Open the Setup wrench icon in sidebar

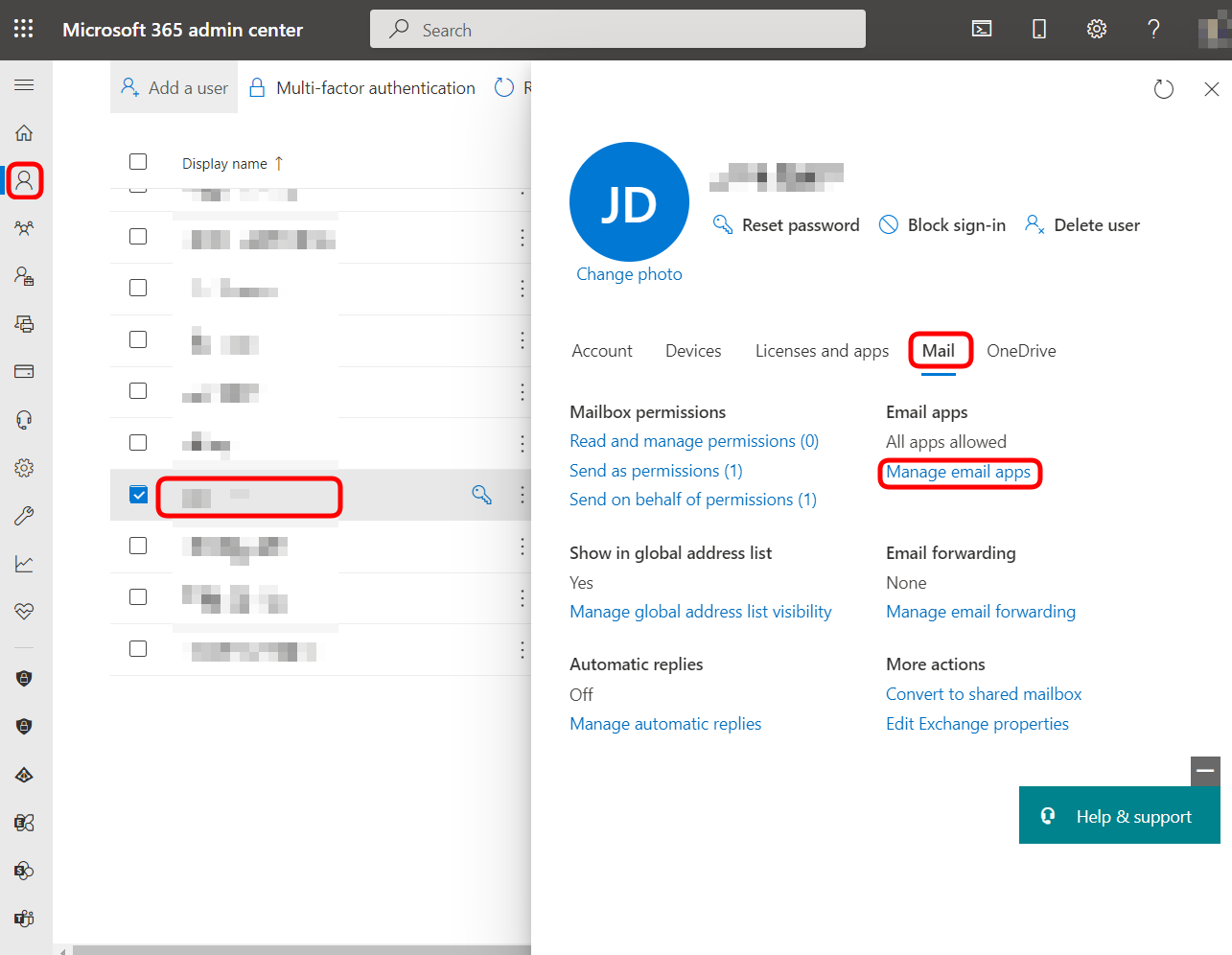click(24, 516)
